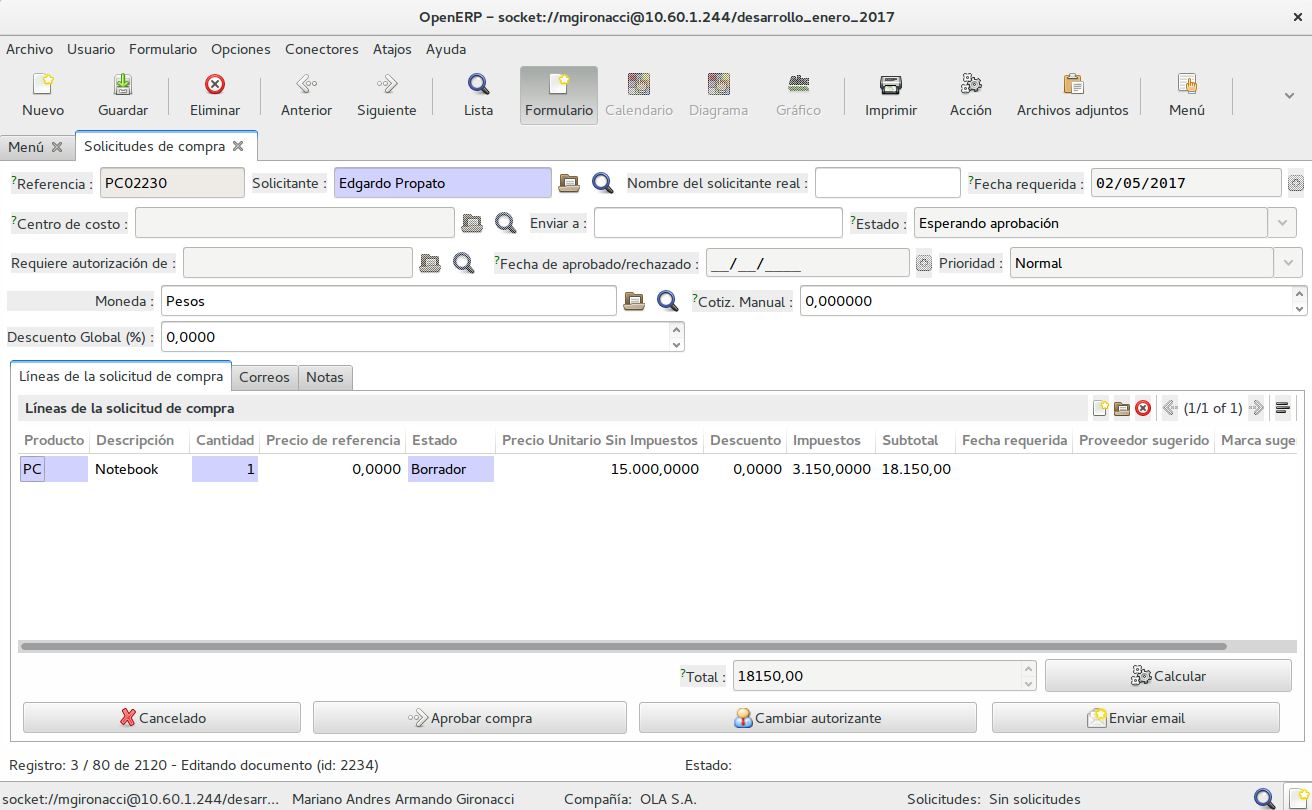Click status bar search magnifier icon
This screenshot has height=810, width=1312.
1265,798
